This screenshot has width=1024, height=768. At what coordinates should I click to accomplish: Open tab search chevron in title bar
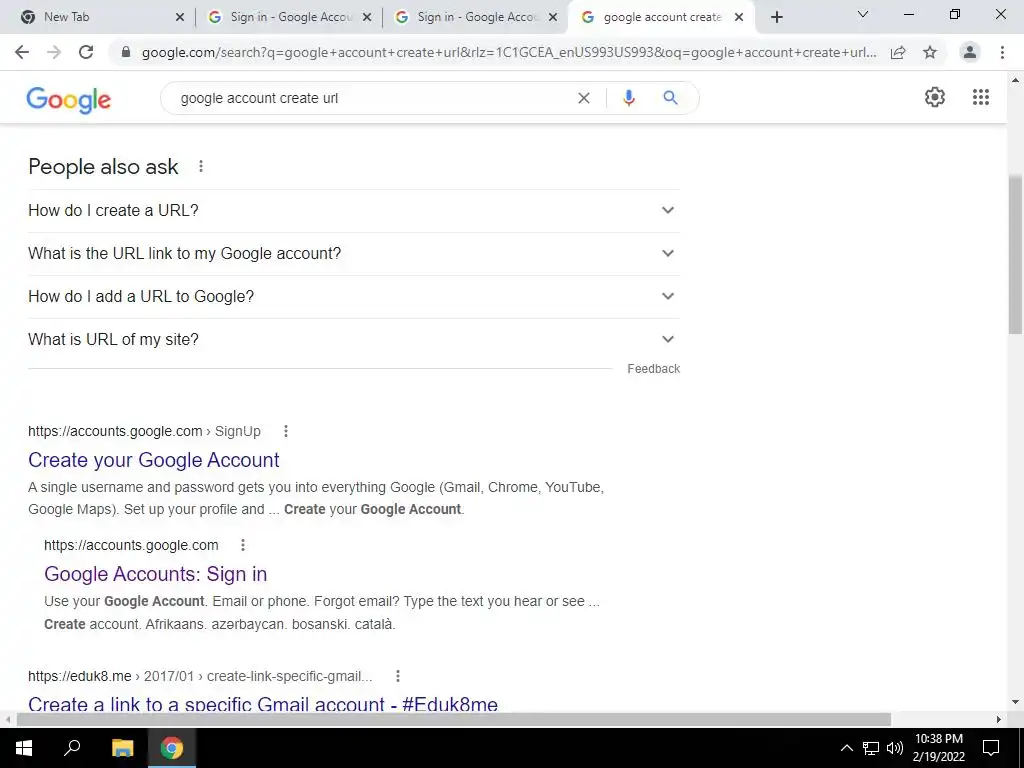(x=863, y=14)
